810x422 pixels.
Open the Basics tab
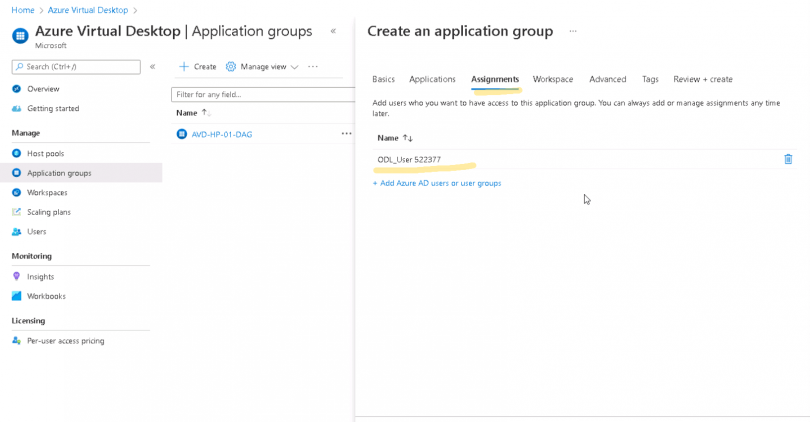tap(383, 79)
